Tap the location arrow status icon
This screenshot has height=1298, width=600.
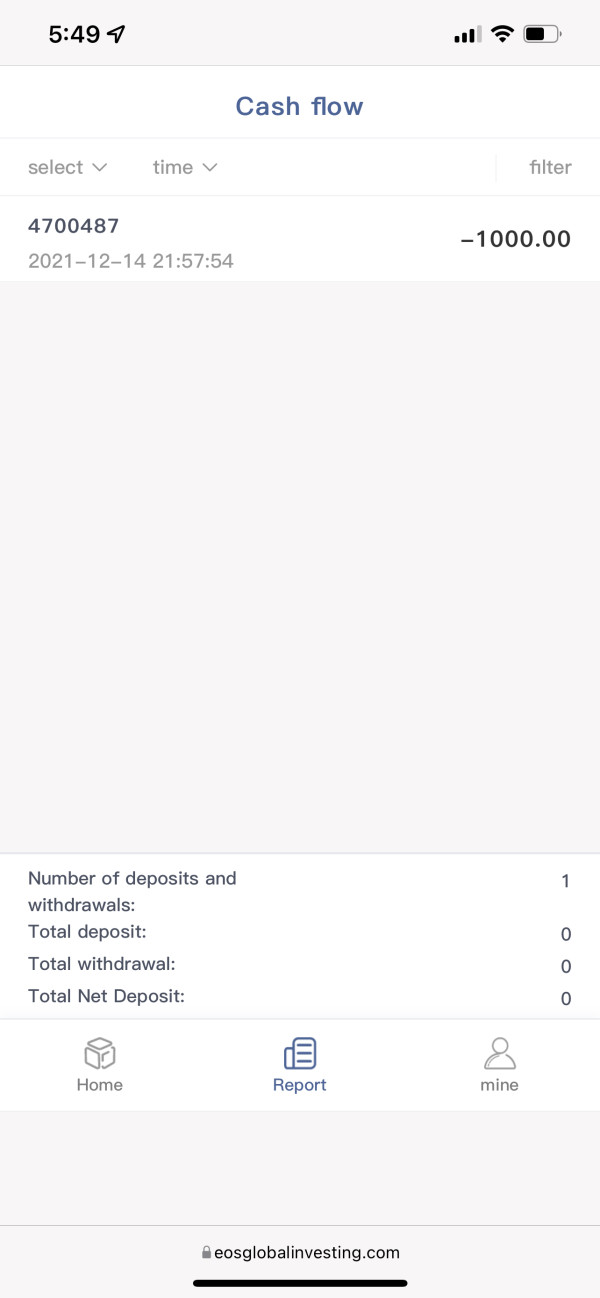117,34
